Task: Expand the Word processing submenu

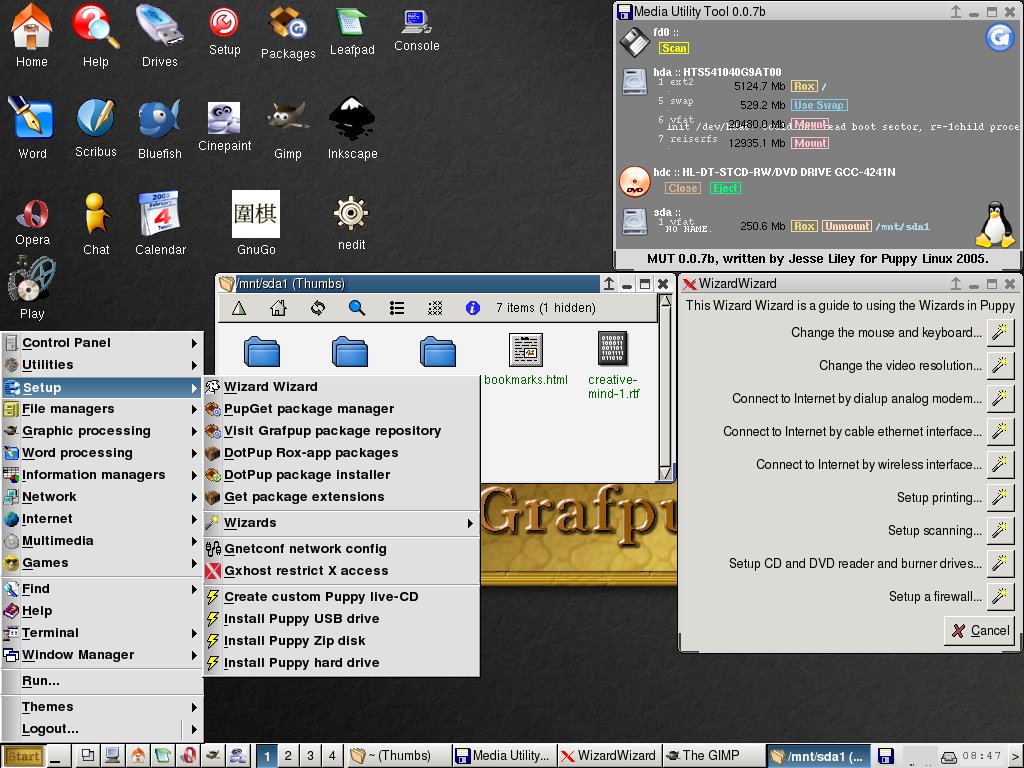Action: click(x=103, y=453)
